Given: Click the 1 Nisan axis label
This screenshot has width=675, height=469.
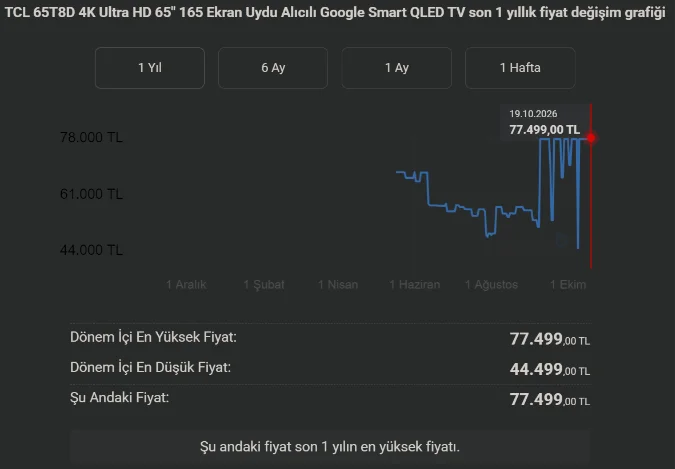Looking at the screenshot, I should (338, 285).
